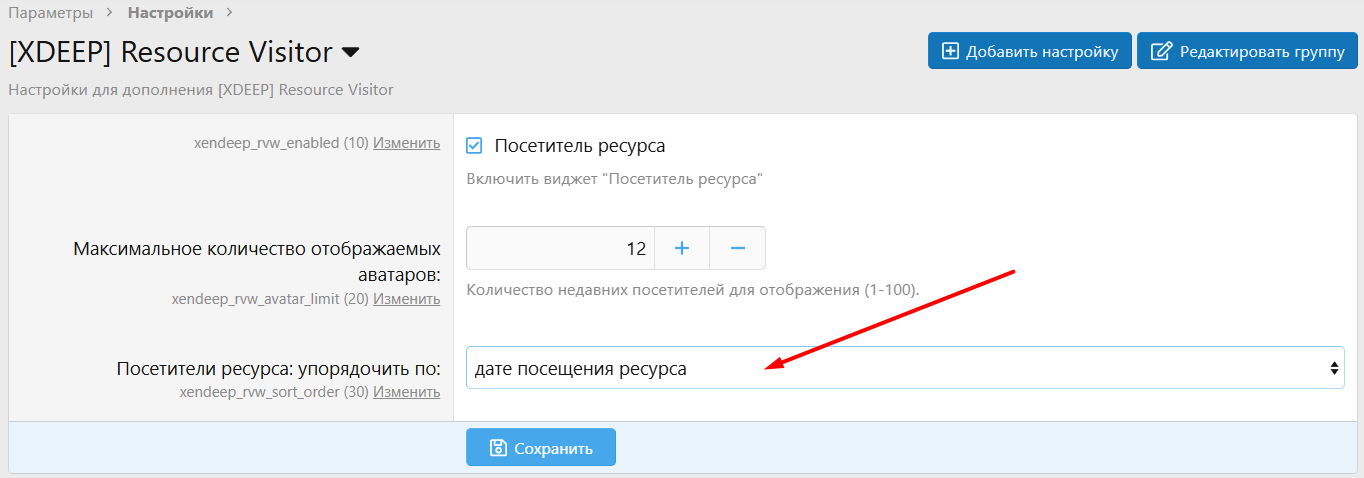Go to Параметры breadcrumb

coord(51,13)
